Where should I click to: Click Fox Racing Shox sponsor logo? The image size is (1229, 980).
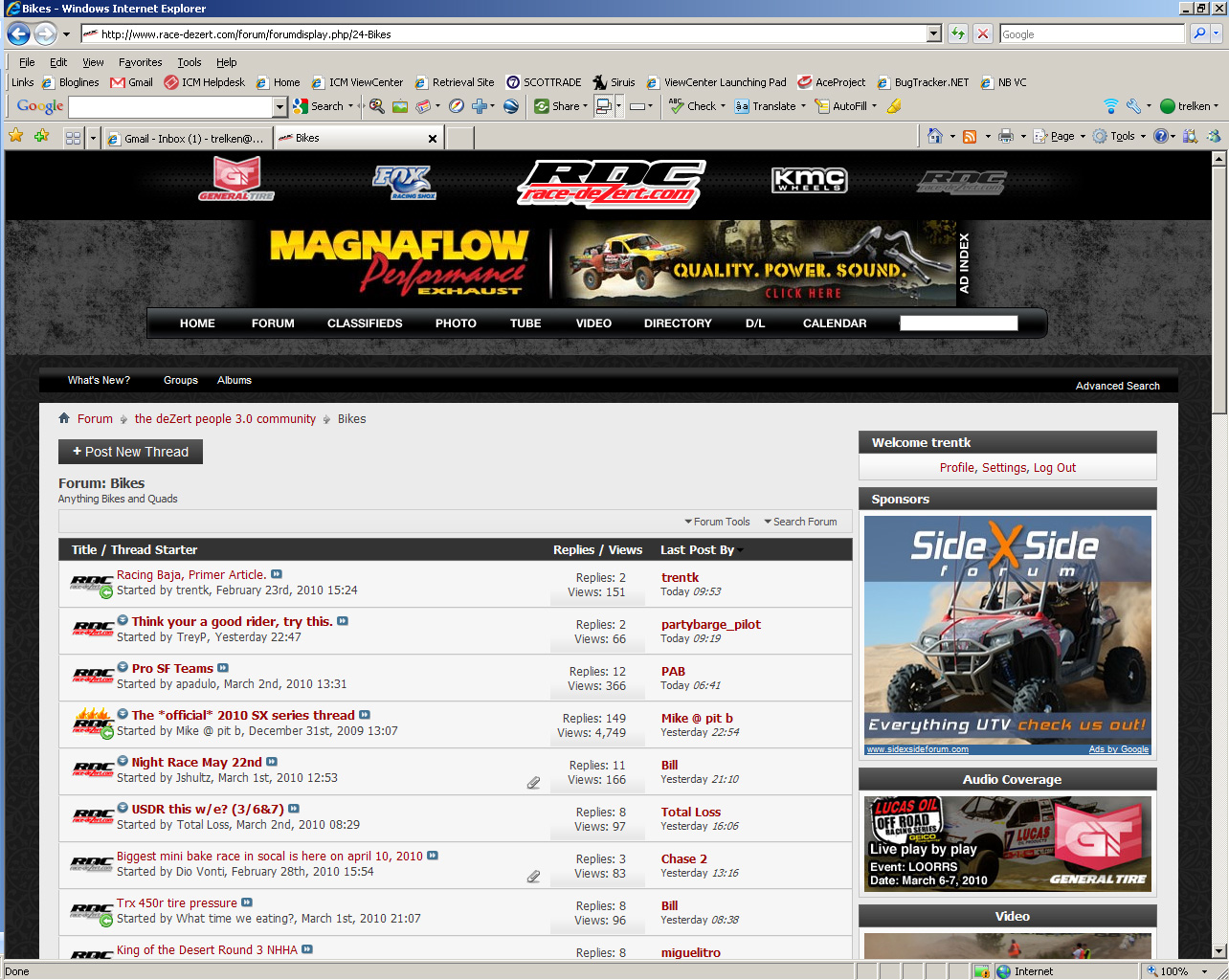tap(404, 181)
